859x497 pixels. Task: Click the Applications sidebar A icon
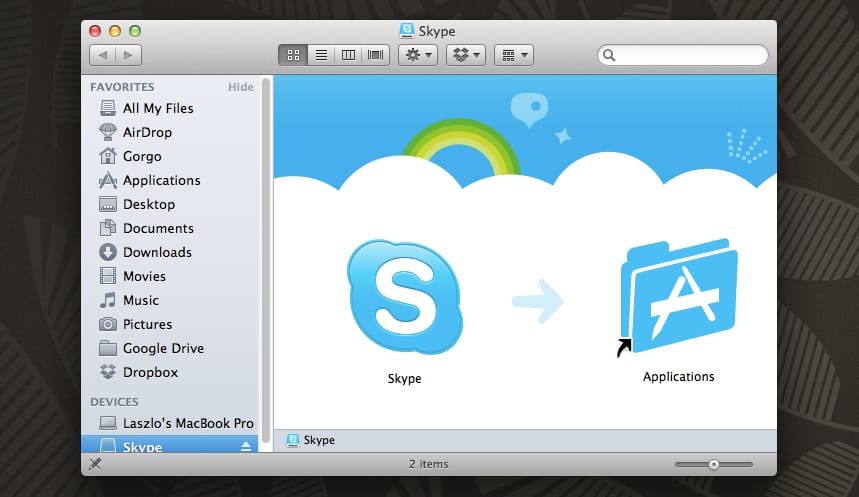[107, 180]
